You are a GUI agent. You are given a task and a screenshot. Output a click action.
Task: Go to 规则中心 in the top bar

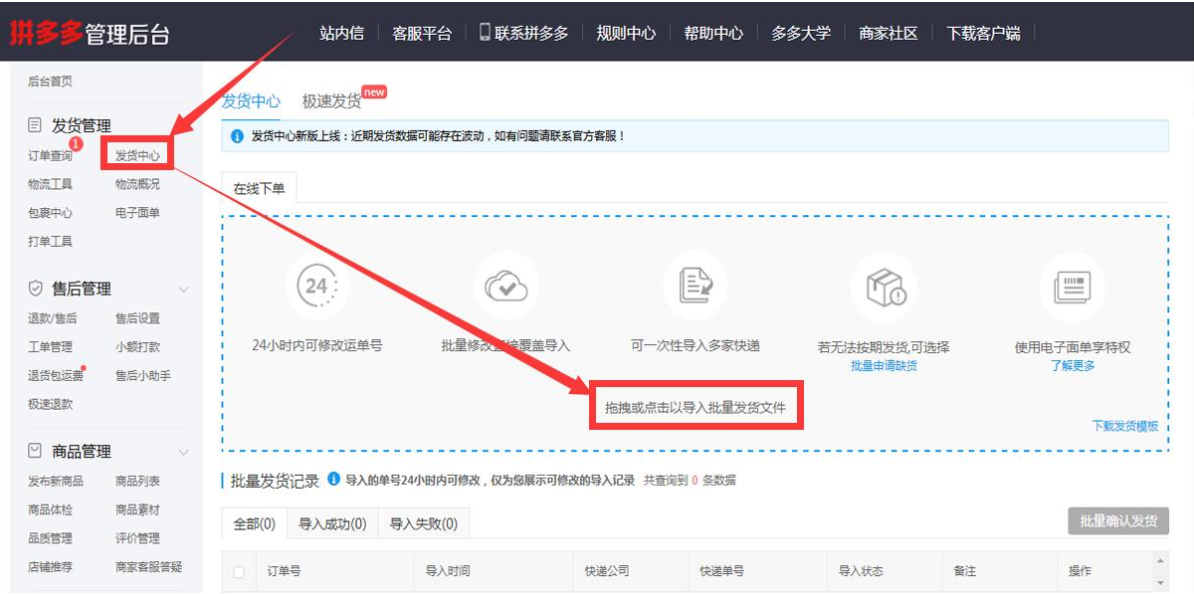click(626, 33)
